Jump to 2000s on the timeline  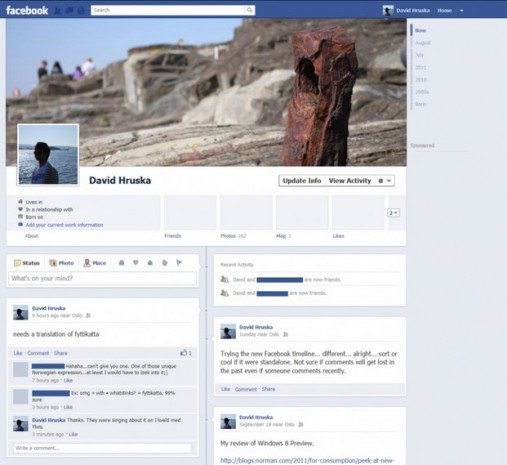coord(422,92)
